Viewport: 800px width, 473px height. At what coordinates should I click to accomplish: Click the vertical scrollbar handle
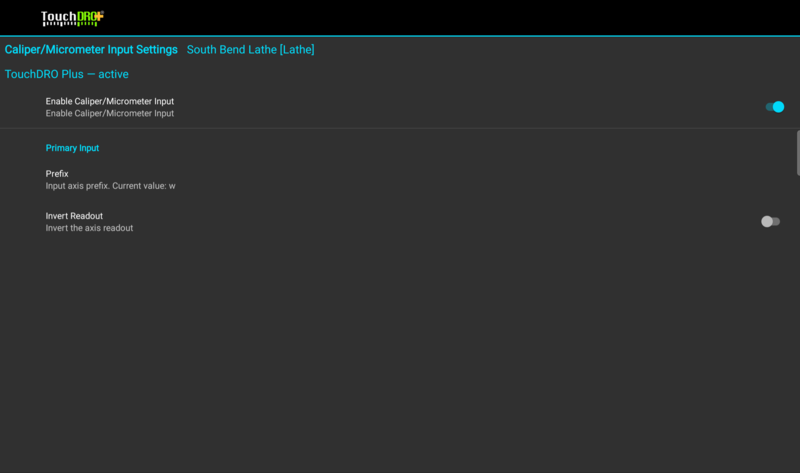798,153
